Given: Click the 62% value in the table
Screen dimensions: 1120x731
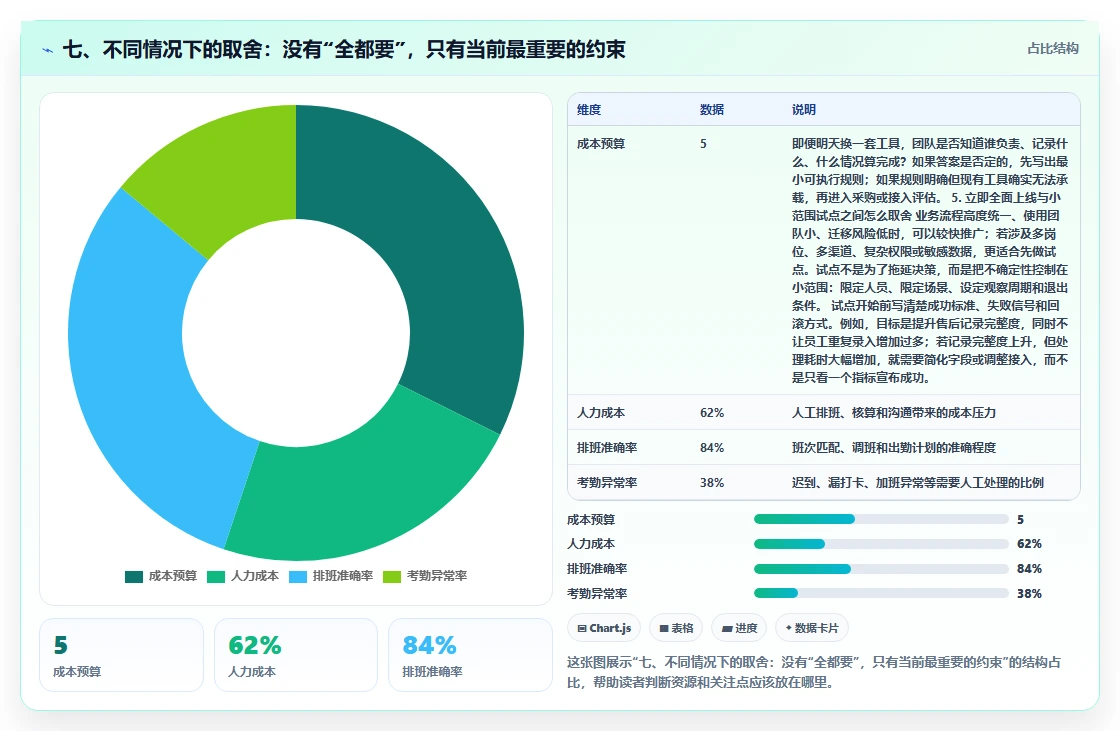Looking at the screenshot, I should click(711, 412).
